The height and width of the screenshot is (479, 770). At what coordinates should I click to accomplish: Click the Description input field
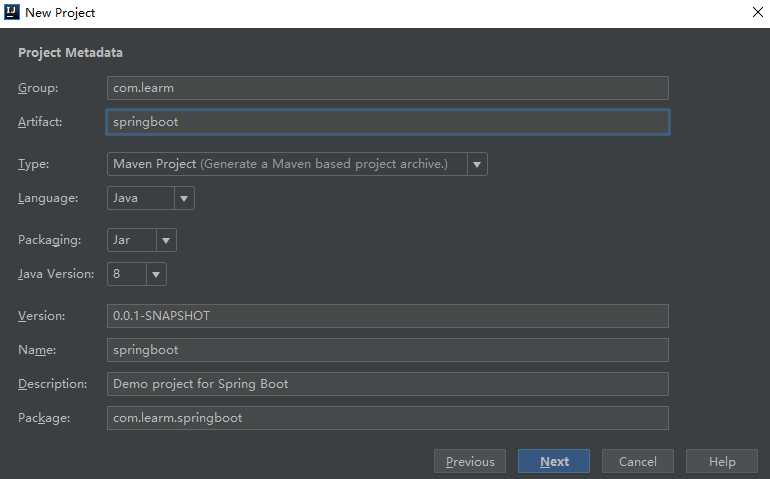coord(387,384)
